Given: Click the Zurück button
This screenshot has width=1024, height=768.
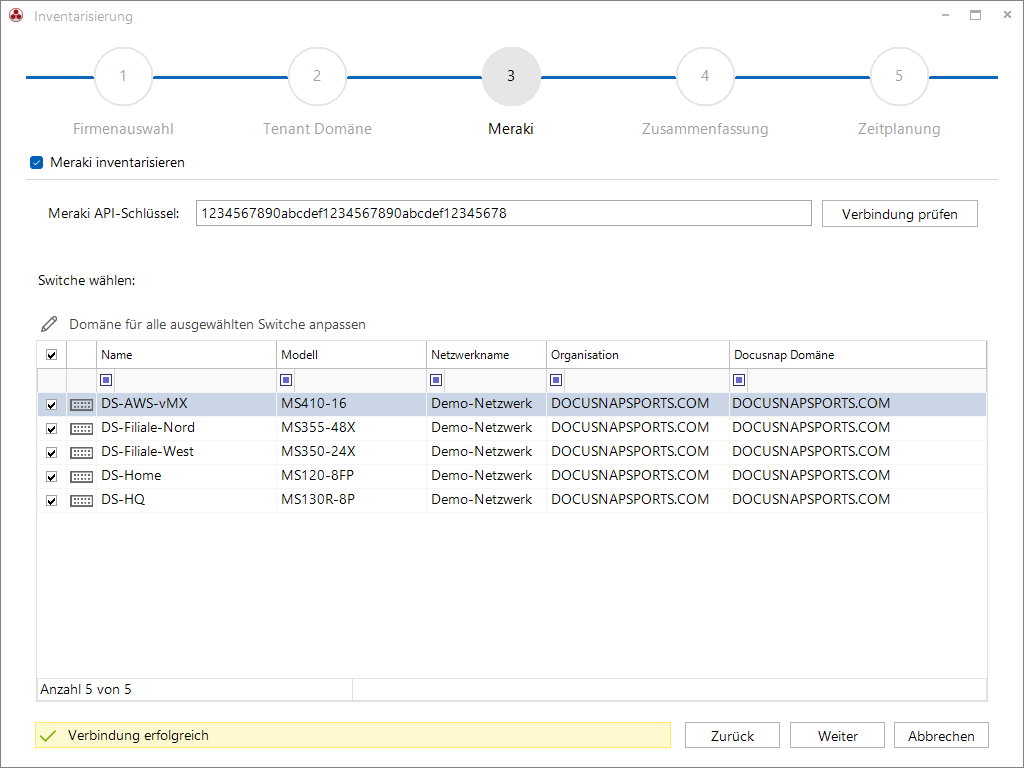Looking at the screenshot, I should coord(732,735).
